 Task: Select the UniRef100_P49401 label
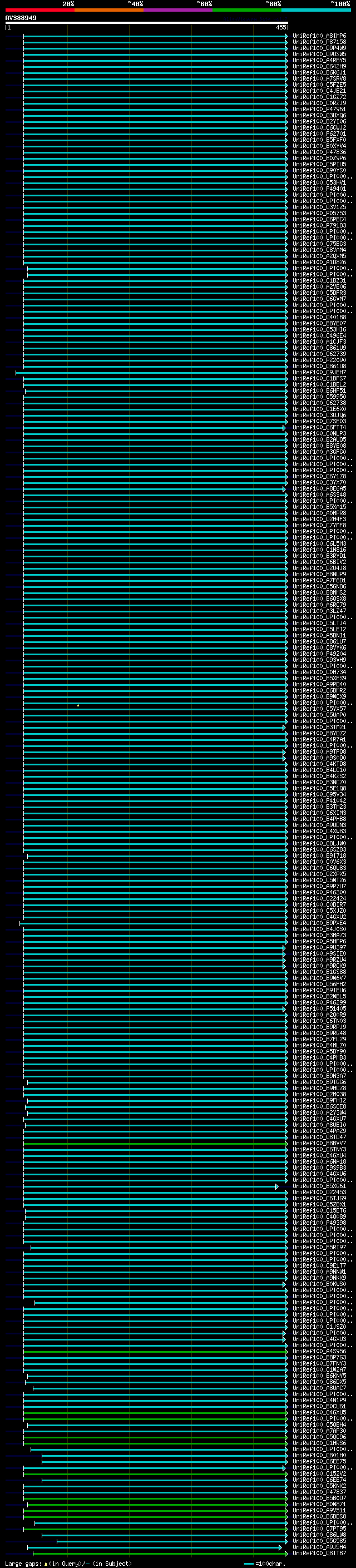pos(319,189)
